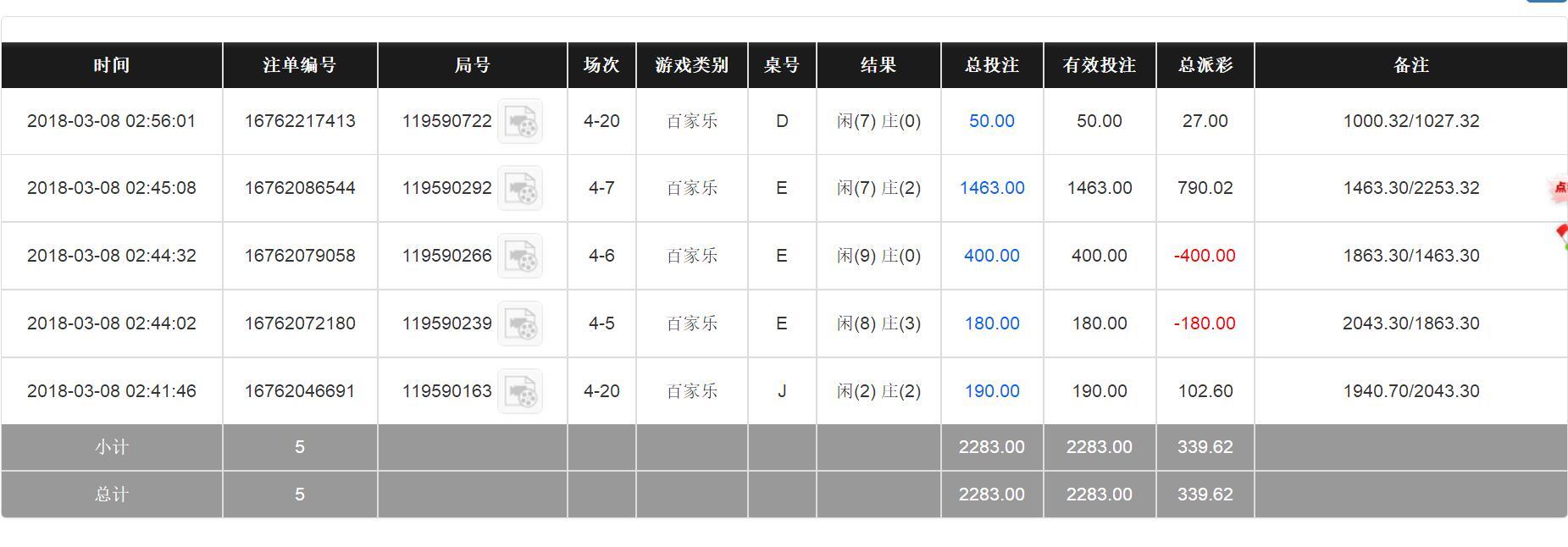Open the 180.00 total bet link

(x=991, y=323)
